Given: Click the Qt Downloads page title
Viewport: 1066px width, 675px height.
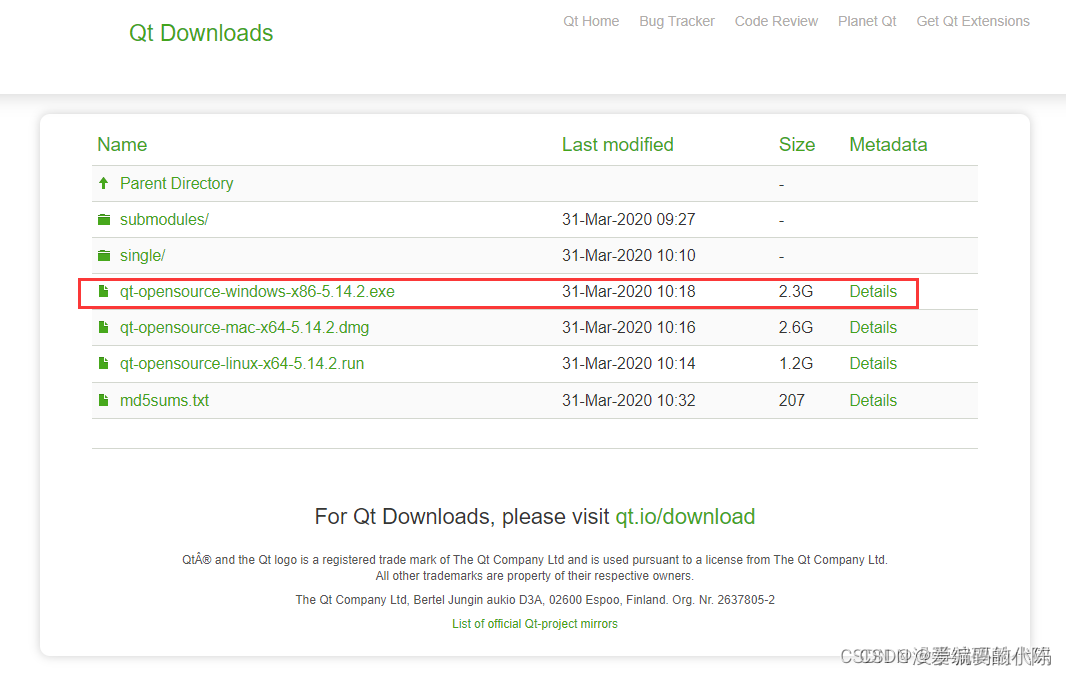Looking at the screenshot, I should click(201, 33).
